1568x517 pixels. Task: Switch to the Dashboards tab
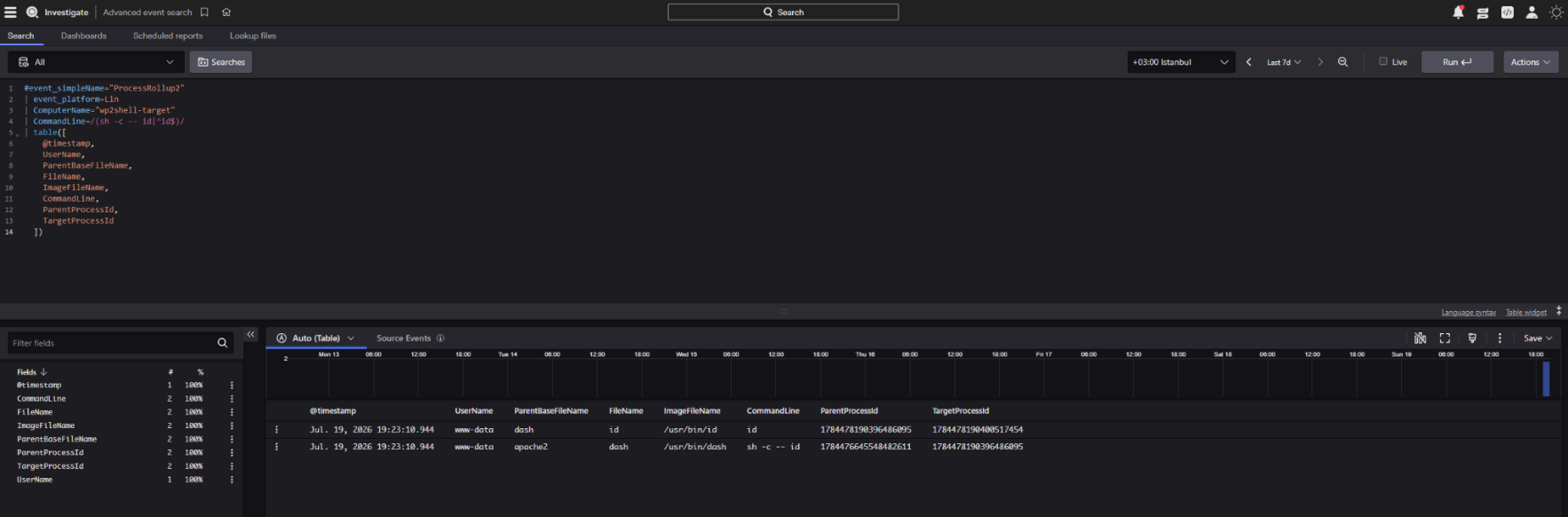pos(83,36)
